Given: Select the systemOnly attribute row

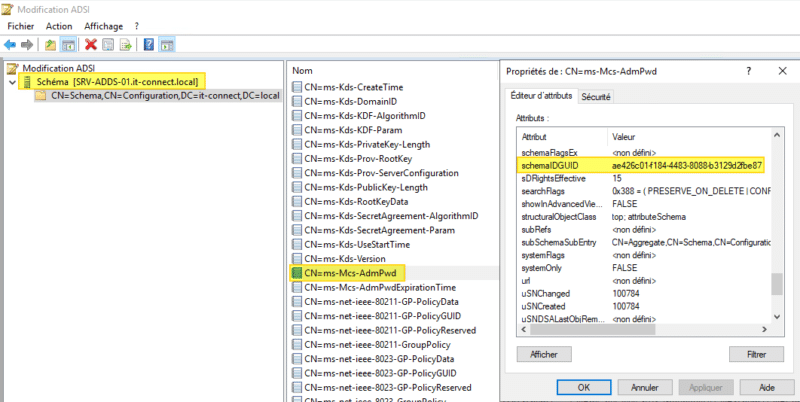Looking at the screenshot, I should click(x=643, y=268).
